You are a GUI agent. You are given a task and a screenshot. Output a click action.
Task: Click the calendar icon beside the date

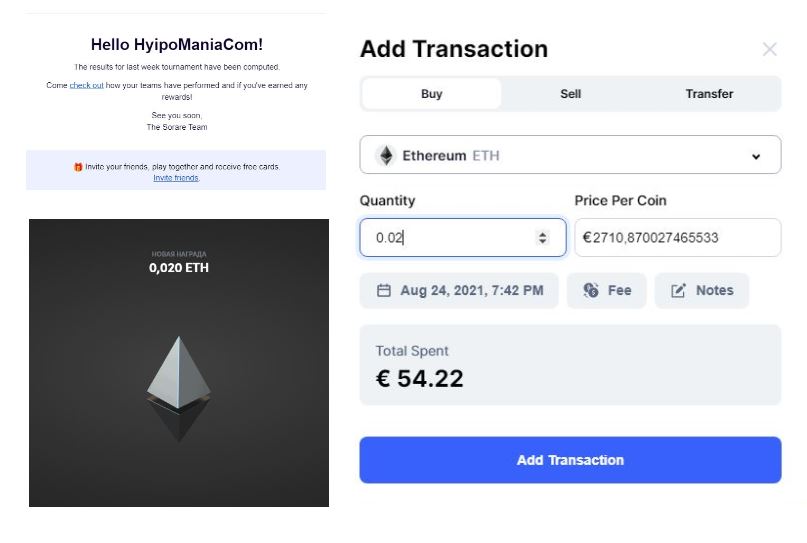coord(383,291)
